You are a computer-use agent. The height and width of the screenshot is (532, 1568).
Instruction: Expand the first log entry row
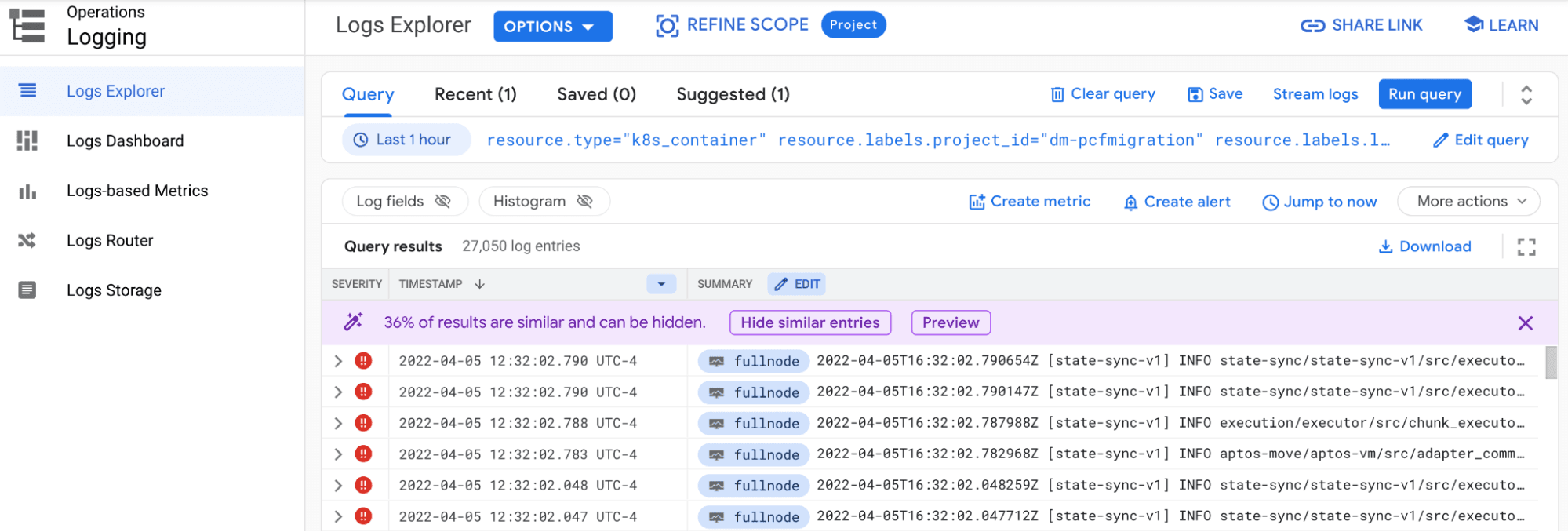(338, 361)
